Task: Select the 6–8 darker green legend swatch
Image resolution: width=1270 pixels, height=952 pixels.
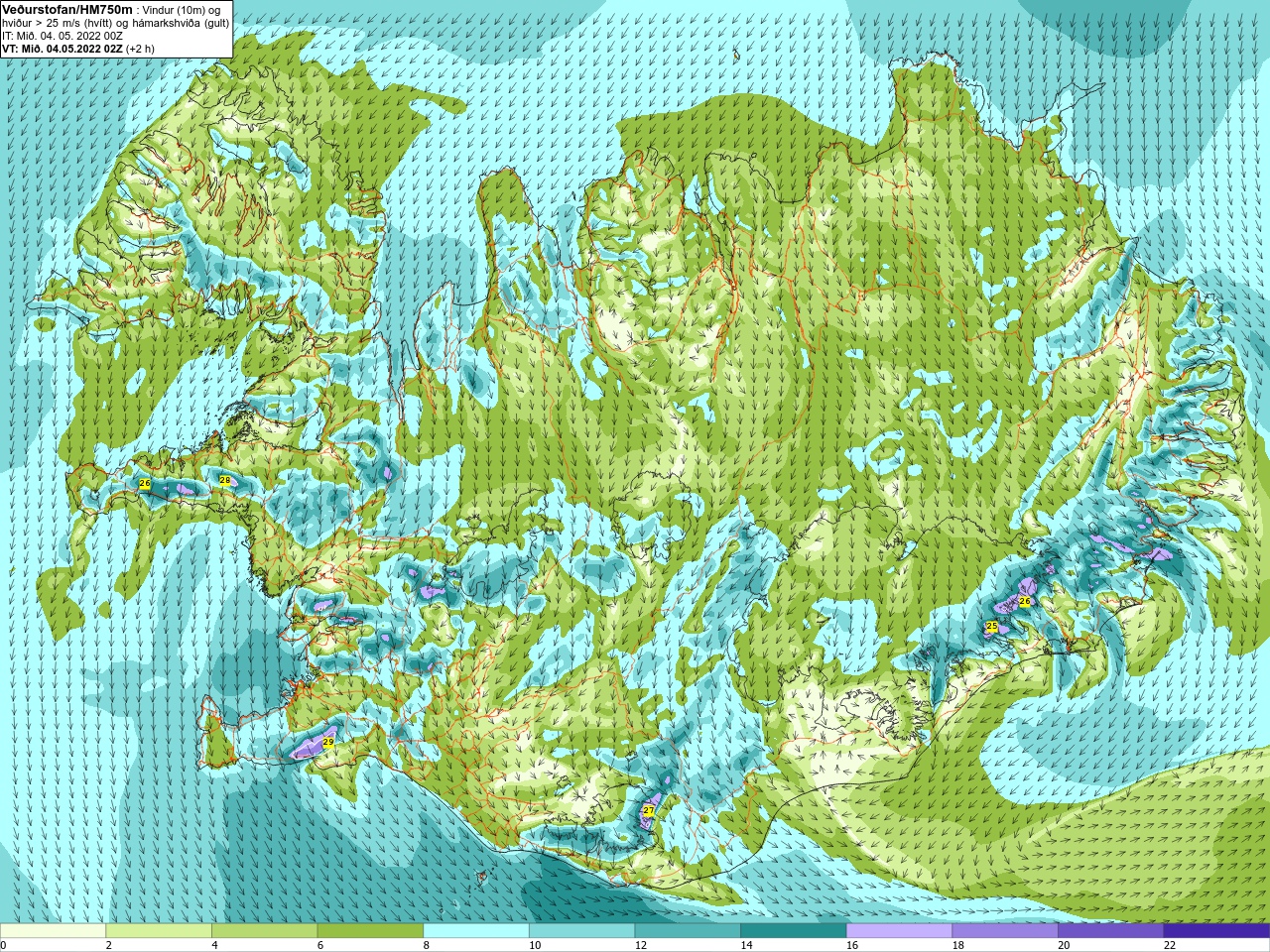Action: [x=370, y=931]
